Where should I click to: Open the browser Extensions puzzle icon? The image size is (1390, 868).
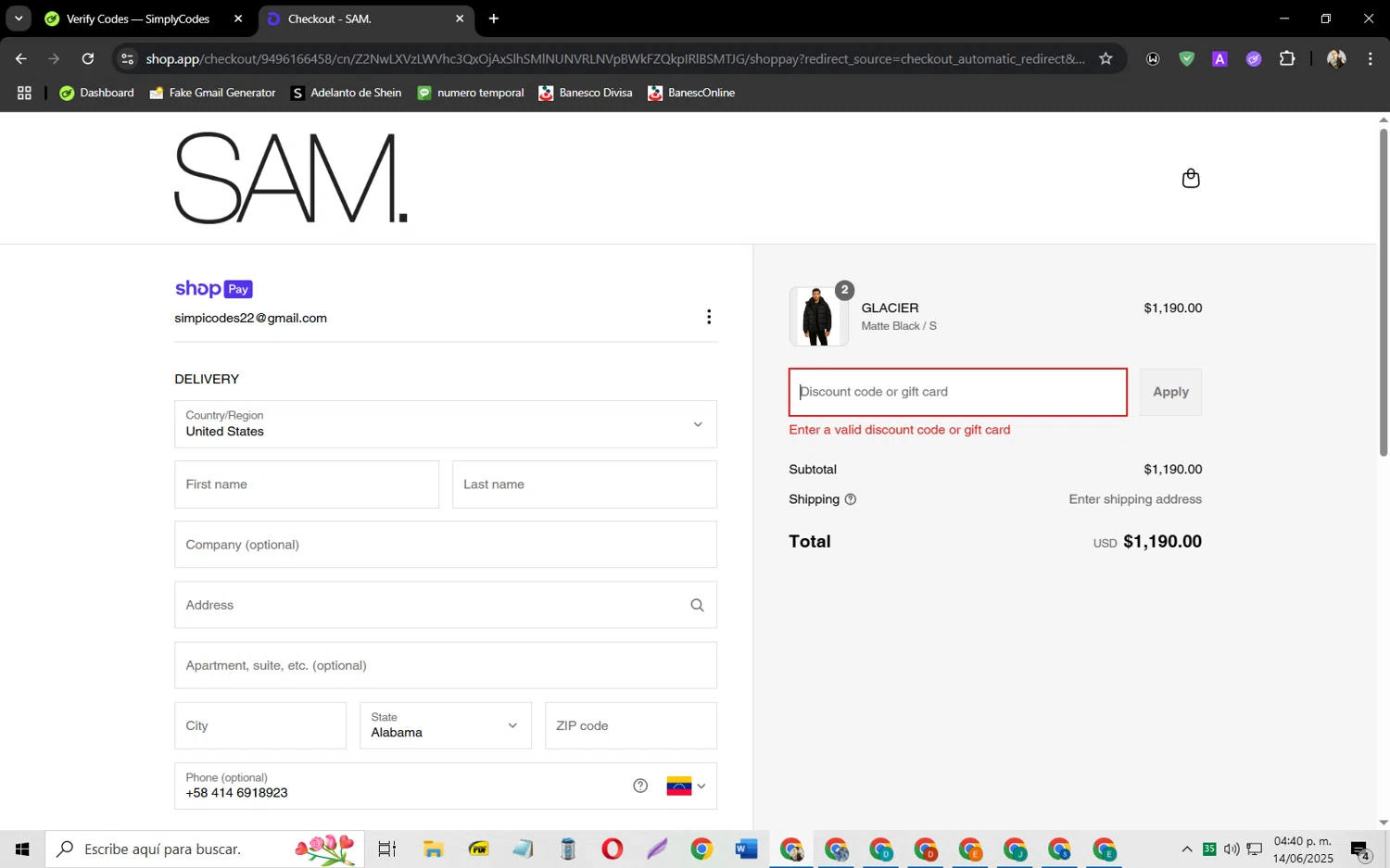1287,58
